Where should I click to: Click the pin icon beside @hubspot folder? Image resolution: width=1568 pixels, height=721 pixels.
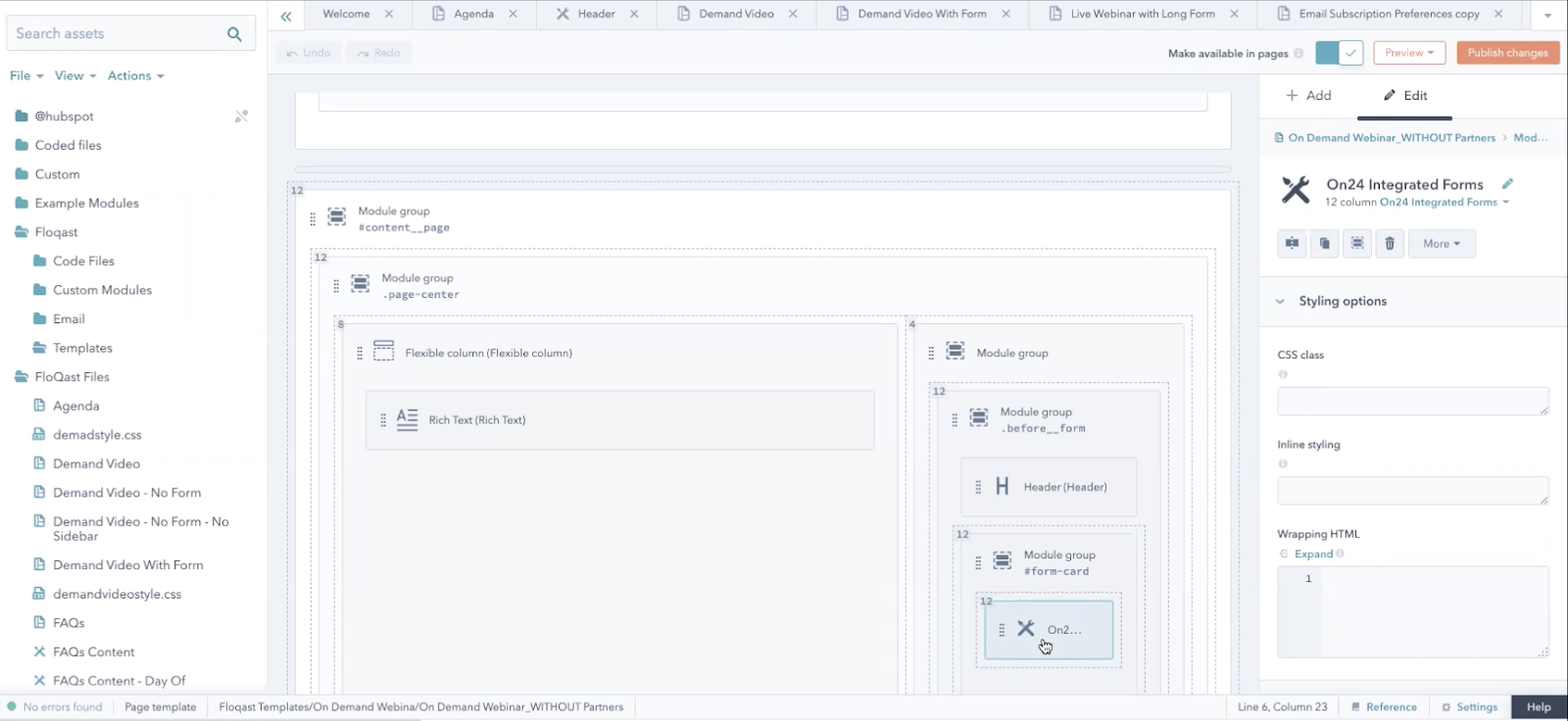pyautogui.click(x=241, y=117)
